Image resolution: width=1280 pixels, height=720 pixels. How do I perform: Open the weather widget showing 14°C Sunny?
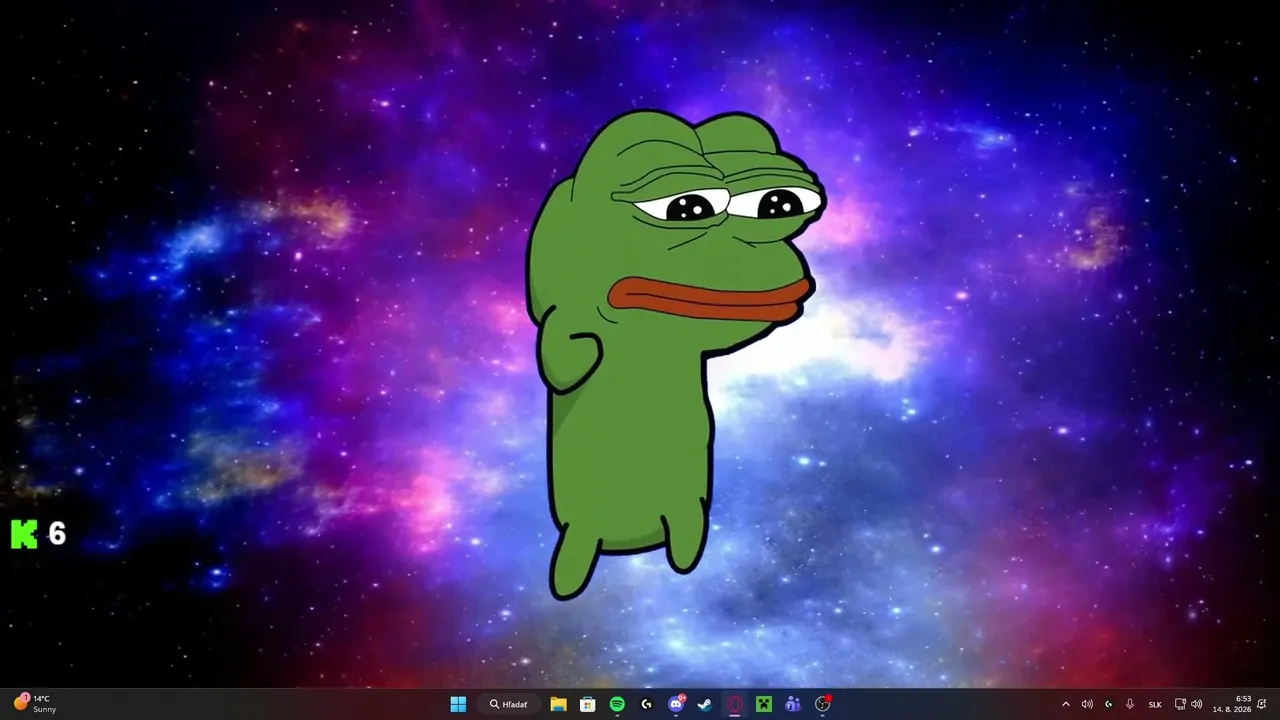click(x=34, y=704)
